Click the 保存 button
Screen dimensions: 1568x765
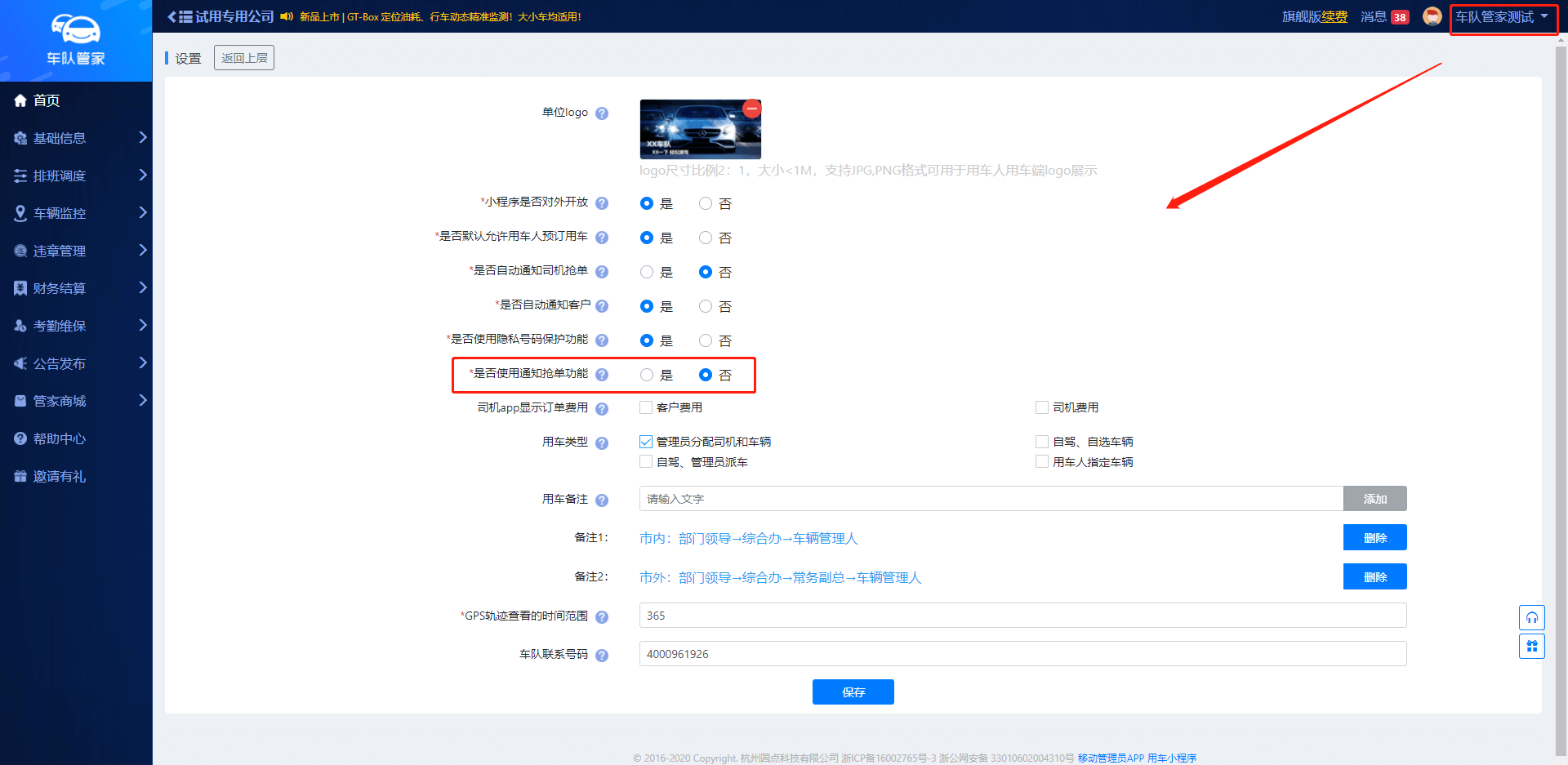point(853,692)
